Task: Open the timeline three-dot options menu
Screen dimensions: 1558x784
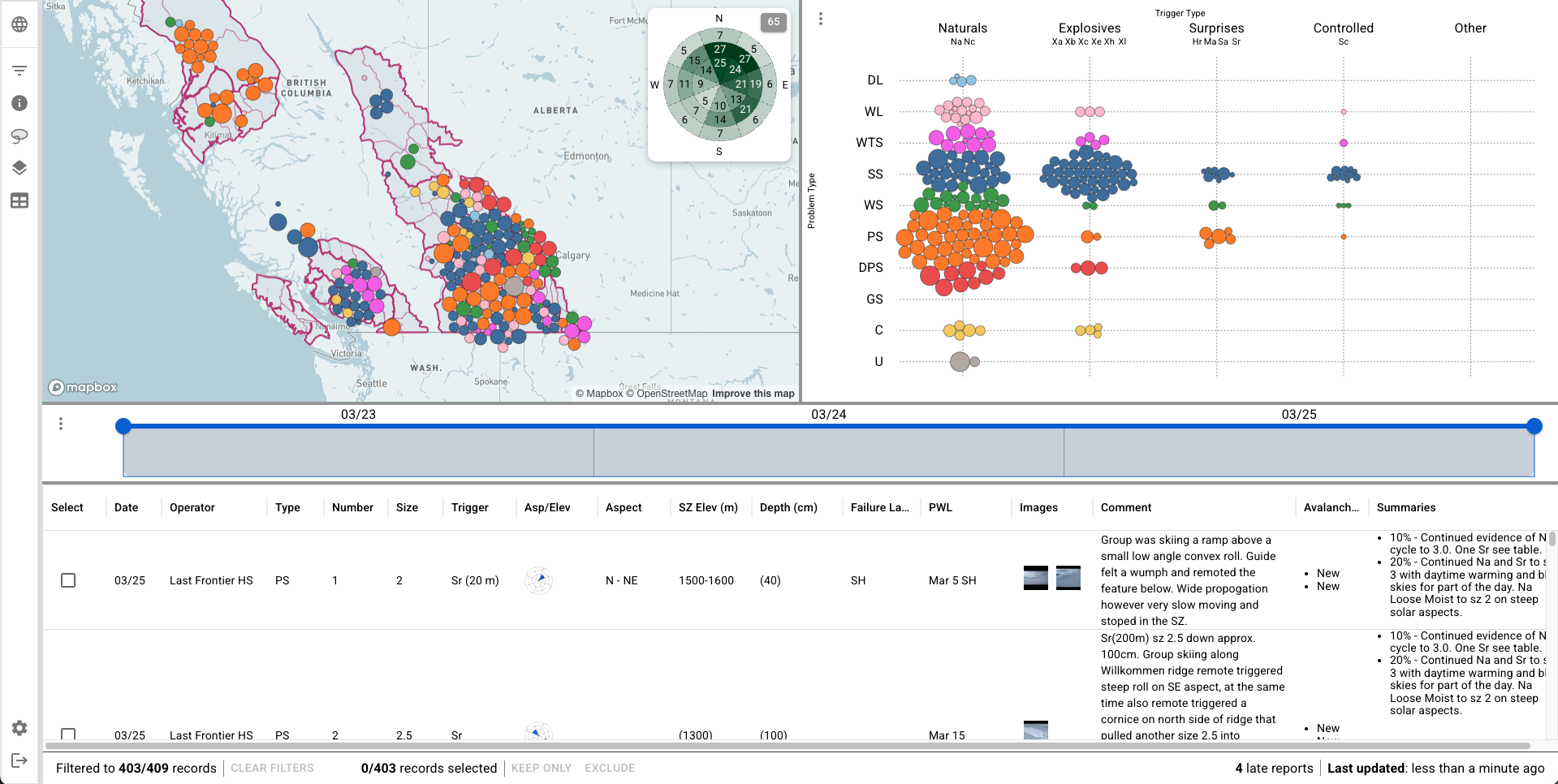Action: pos(61,424)
